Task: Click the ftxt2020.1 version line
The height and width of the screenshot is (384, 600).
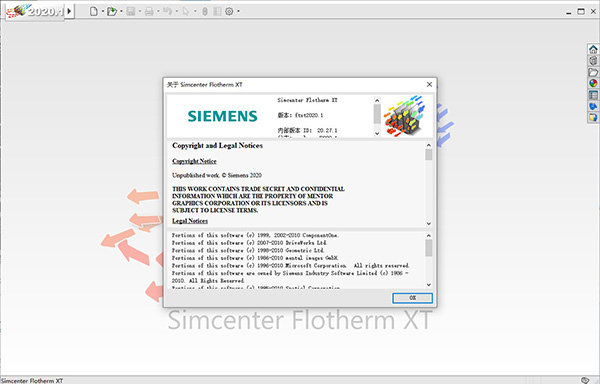Action: 300,115
